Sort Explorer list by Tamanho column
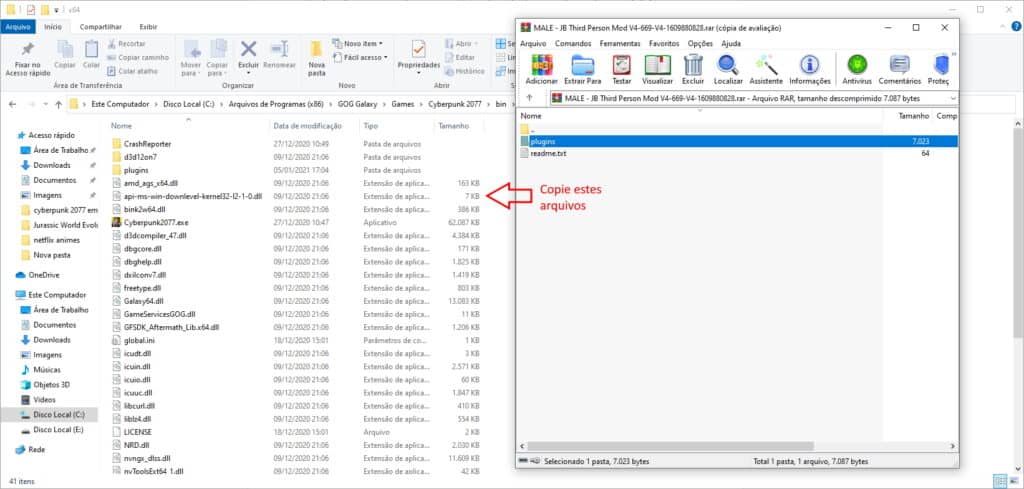Viewport: 1024px width, 489px height. [453, 125]
